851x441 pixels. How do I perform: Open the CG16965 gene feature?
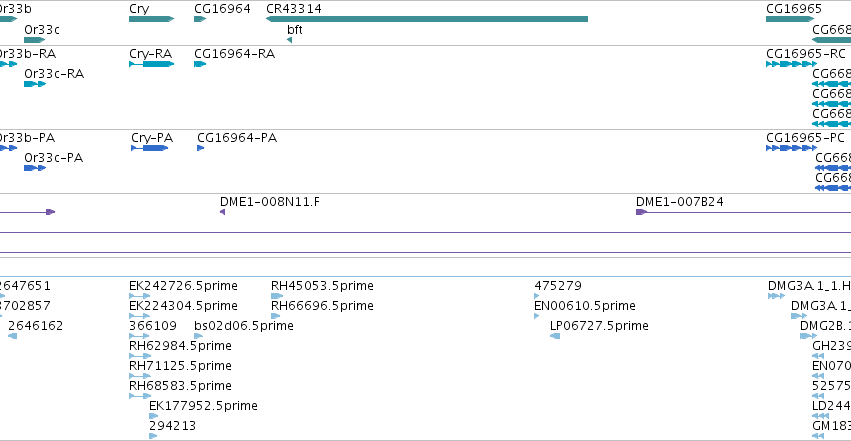[x=790, y=19]
